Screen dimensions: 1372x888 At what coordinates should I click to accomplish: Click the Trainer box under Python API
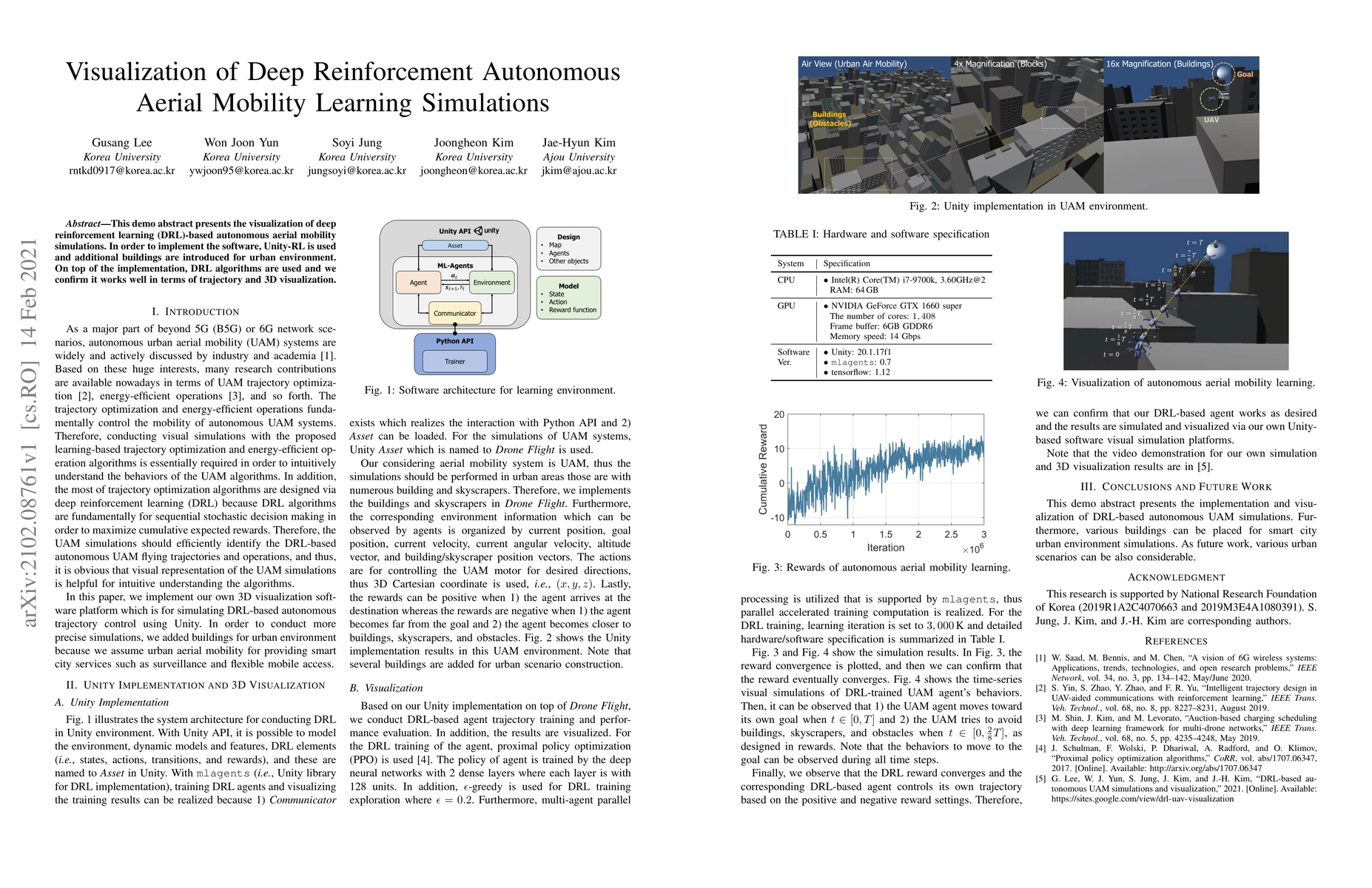[x=454, y=361]
